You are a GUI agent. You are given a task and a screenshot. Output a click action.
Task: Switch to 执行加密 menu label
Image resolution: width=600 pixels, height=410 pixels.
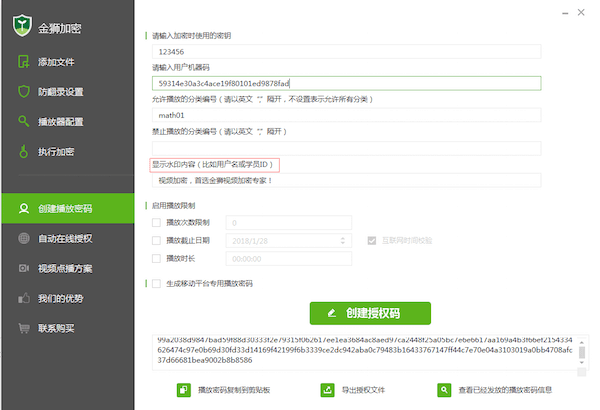click(x=56, y=152)
